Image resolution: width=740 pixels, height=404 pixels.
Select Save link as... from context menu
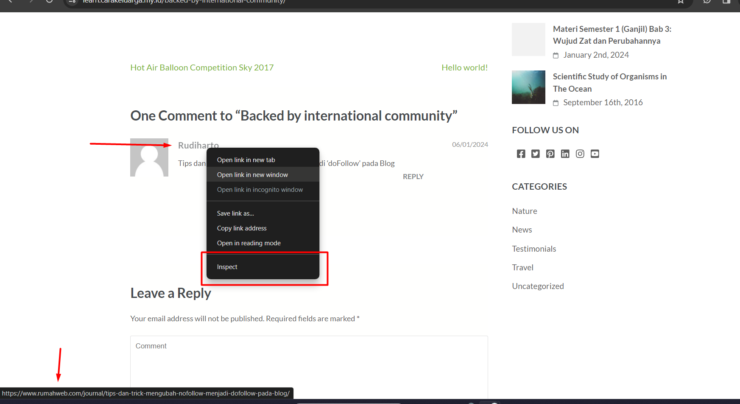(263, 213)
